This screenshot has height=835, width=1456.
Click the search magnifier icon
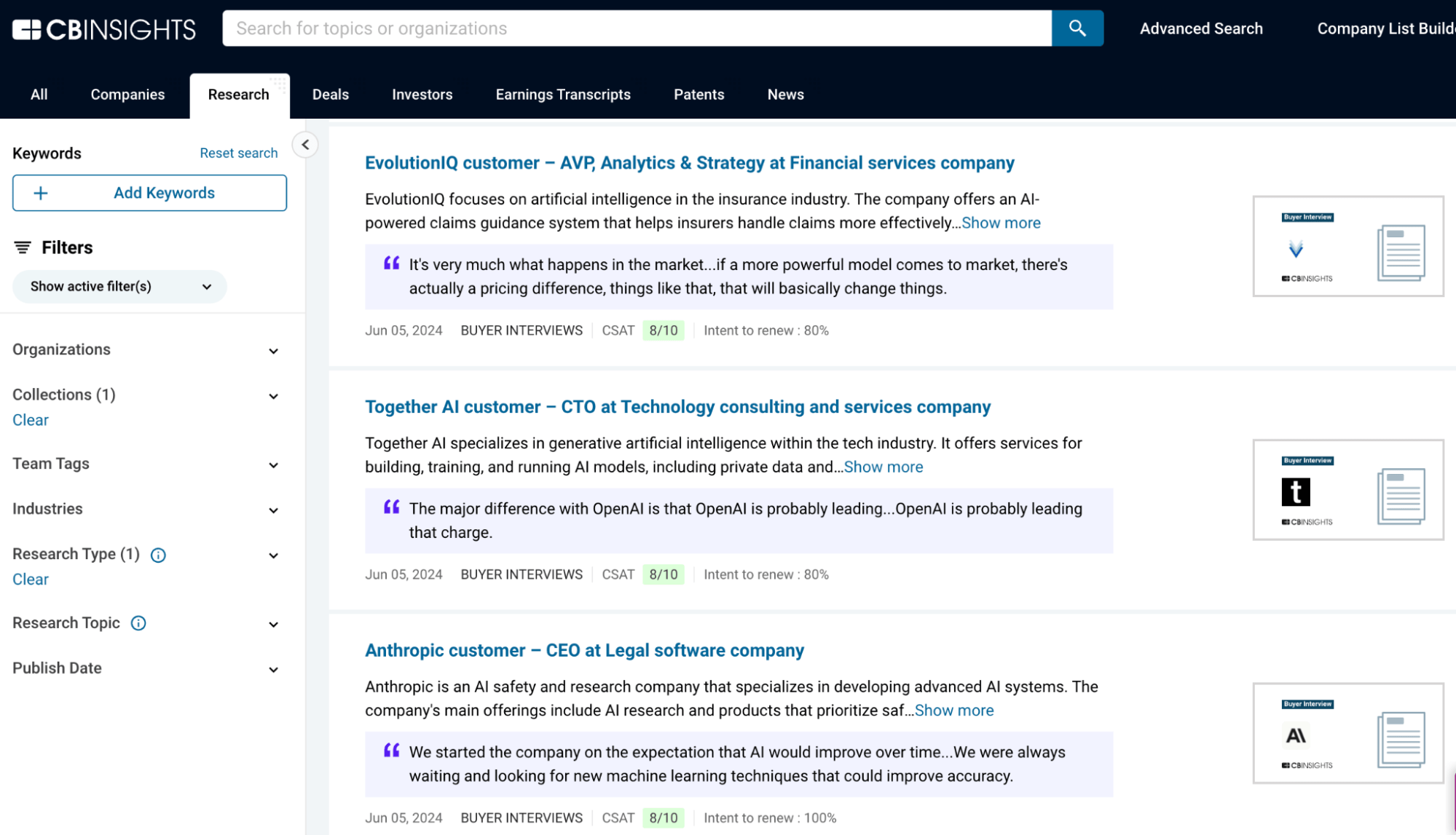point(1077,28)
